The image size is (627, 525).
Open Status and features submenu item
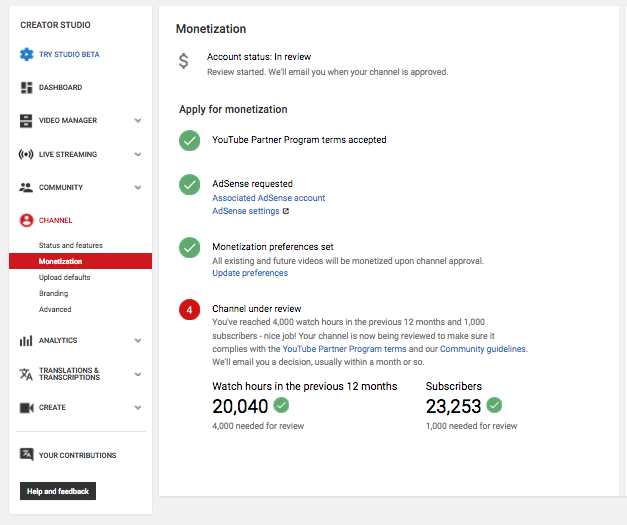(x=71, y=245)
